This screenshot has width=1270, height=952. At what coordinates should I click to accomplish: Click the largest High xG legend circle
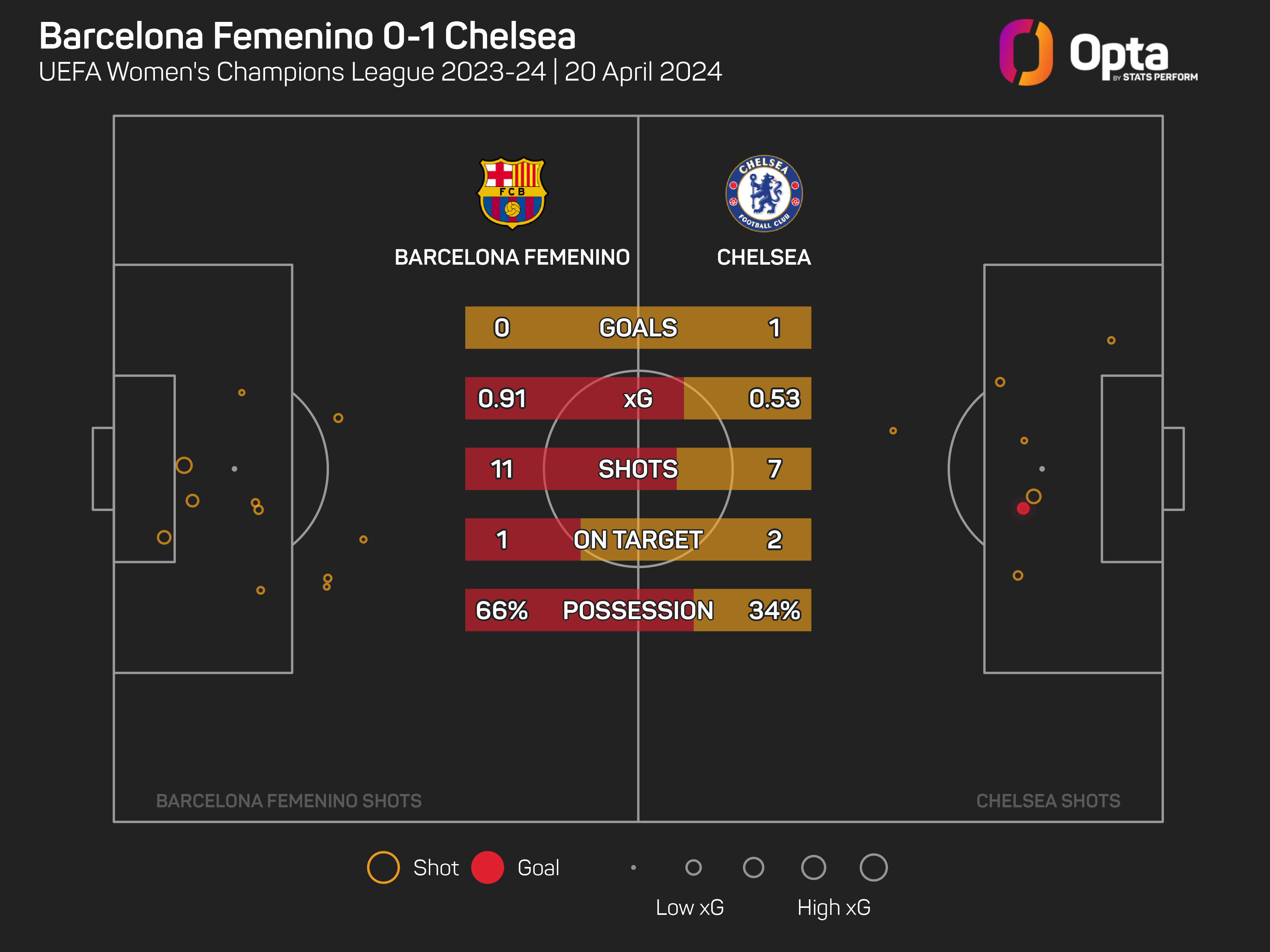[x=873, y=867]
